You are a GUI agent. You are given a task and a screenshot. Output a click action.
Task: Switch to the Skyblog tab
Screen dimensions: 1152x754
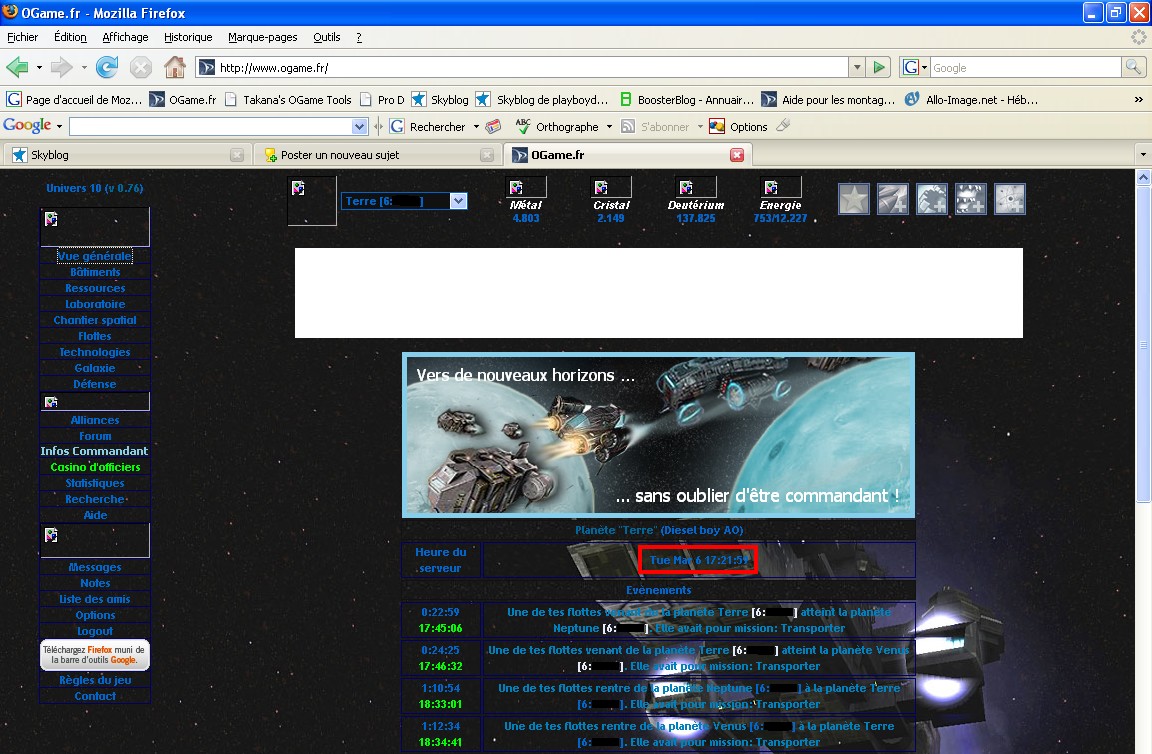[x=126, y=154]
